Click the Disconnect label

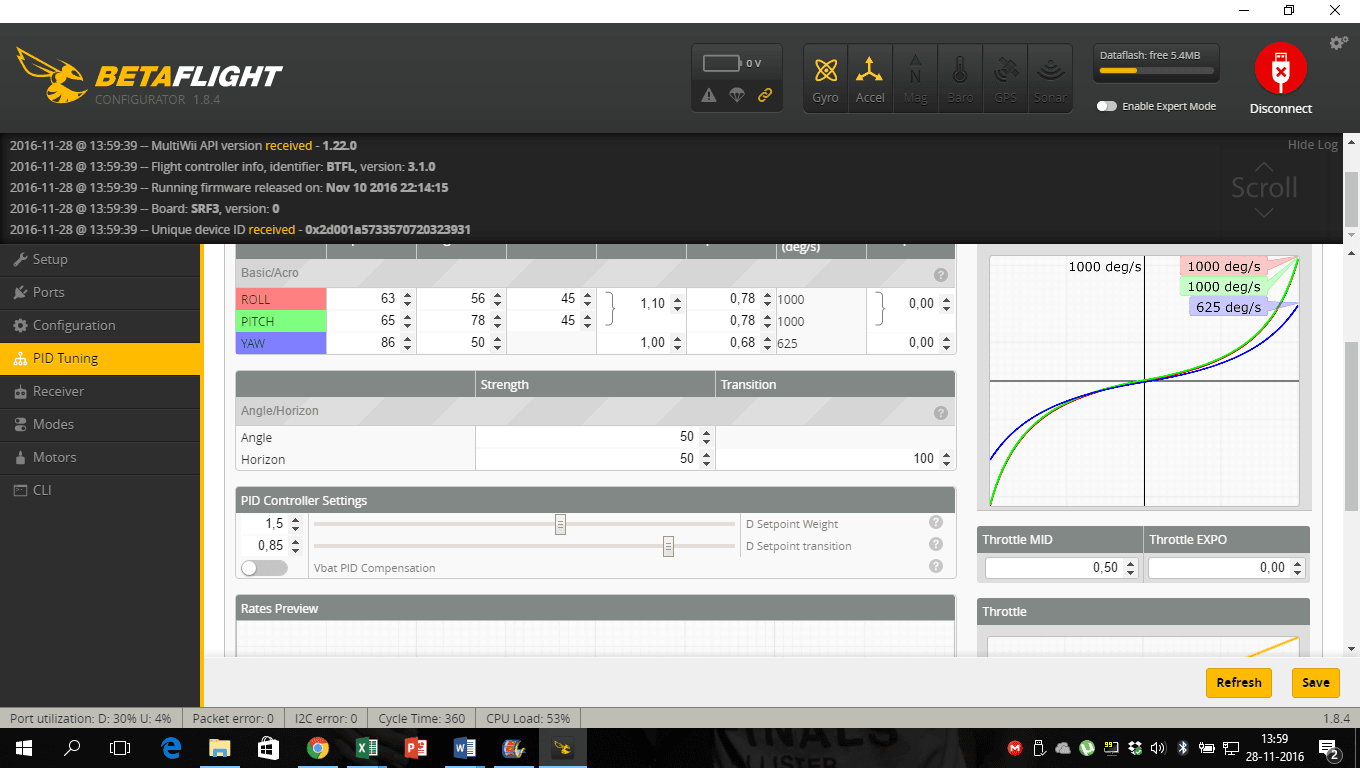click(1281, 109)
